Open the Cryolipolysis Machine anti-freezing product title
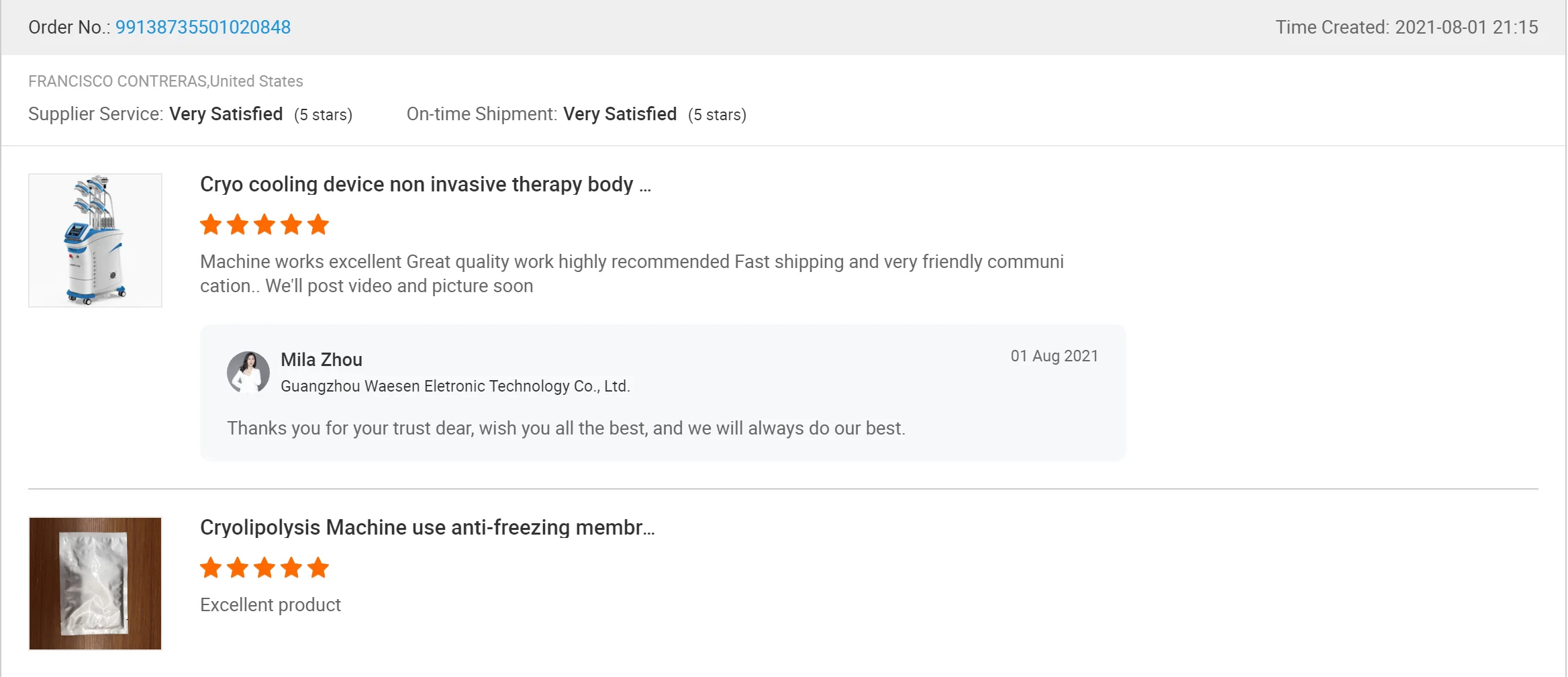 (427, 528)
